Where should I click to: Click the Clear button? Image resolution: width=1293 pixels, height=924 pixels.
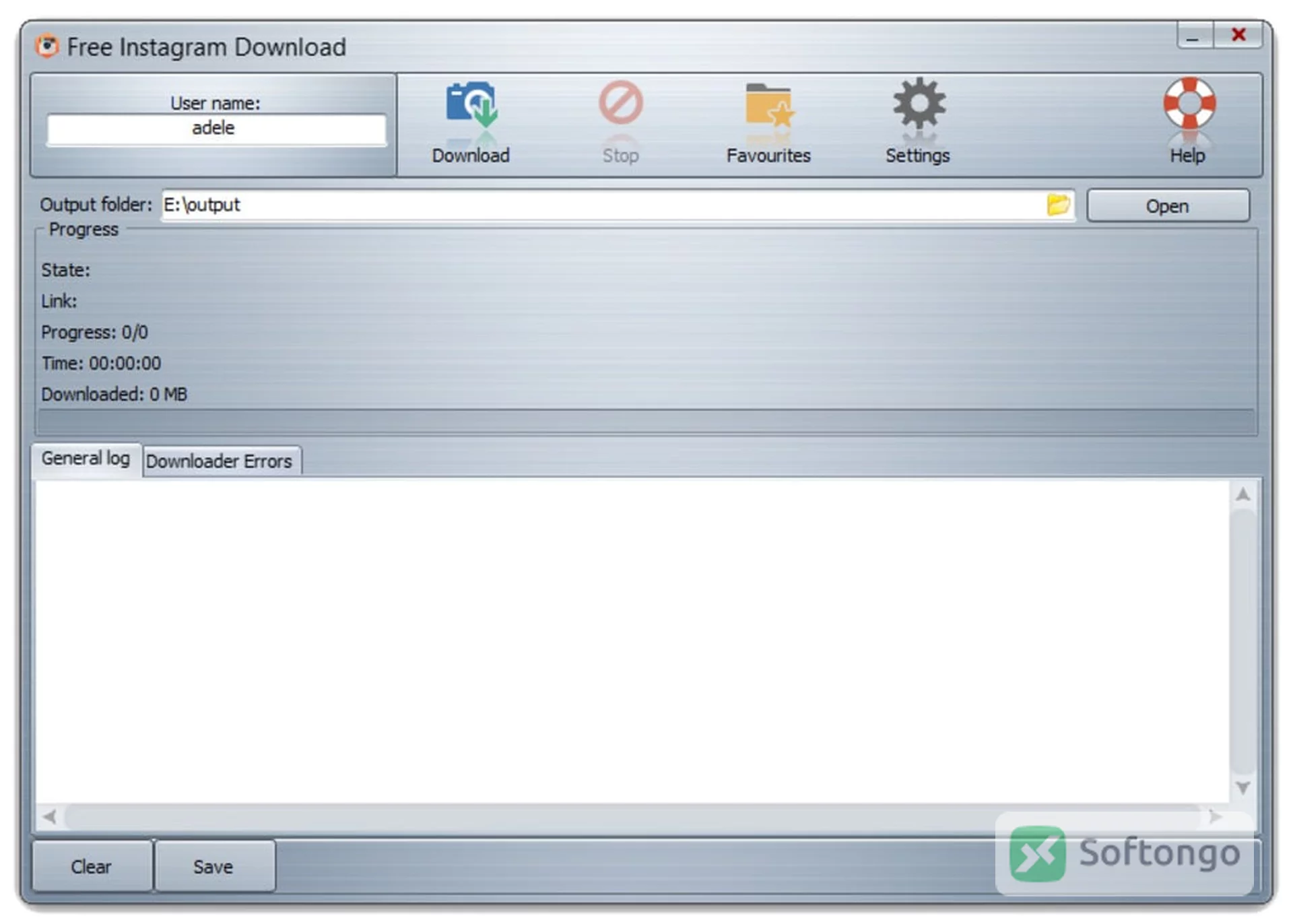tap(92, 866)
